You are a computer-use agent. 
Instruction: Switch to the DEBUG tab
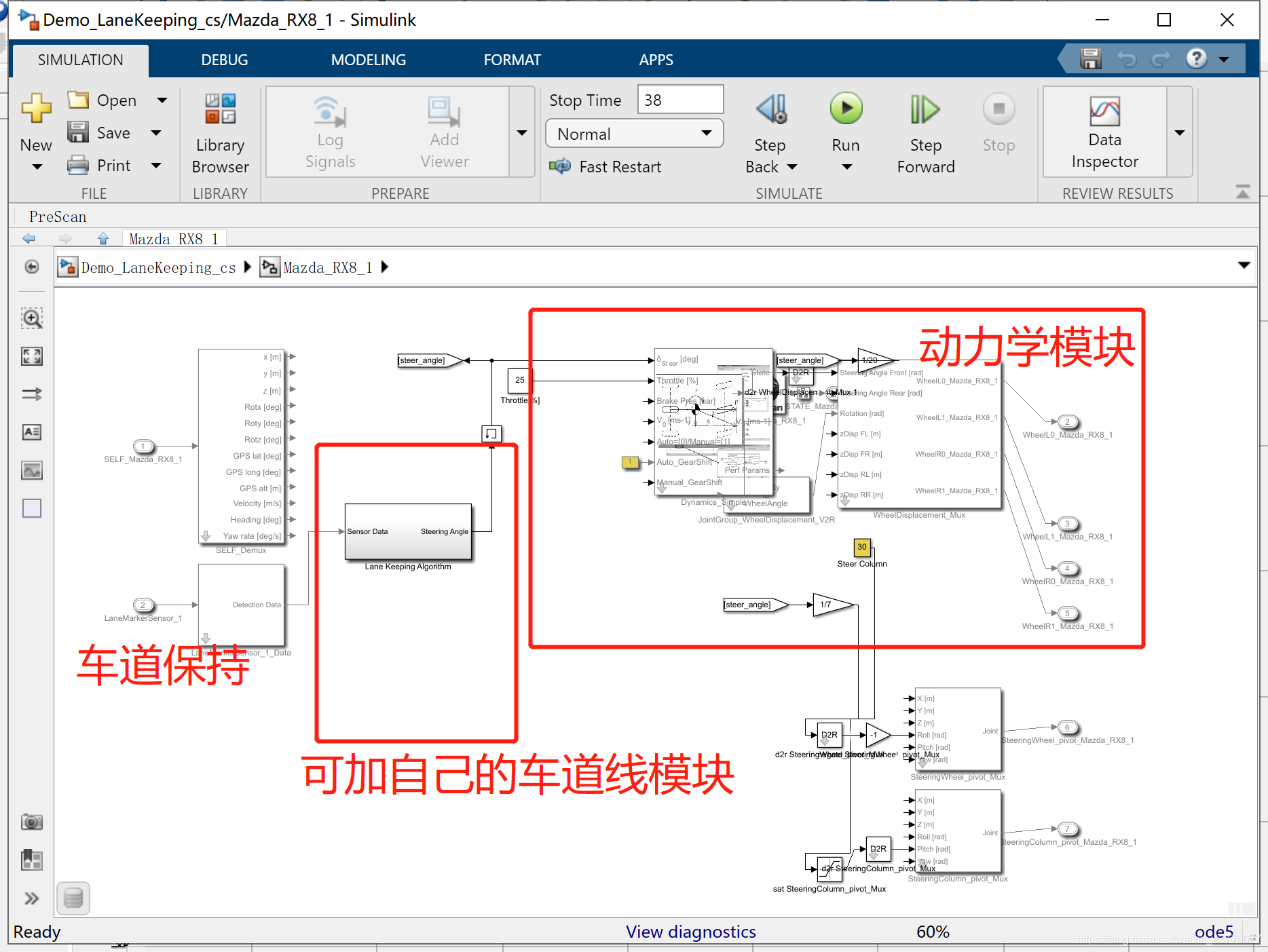pos(224,60)
